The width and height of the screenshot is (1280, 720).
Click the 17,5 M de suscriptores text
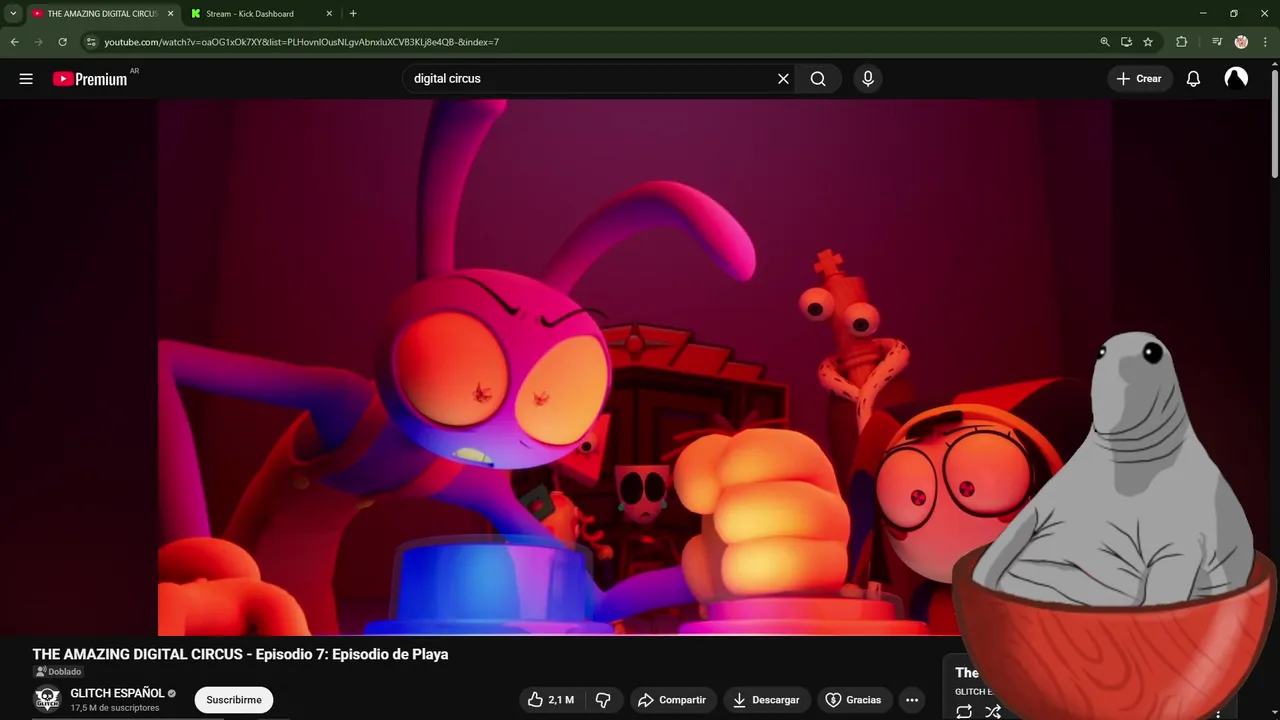(115, 708)
